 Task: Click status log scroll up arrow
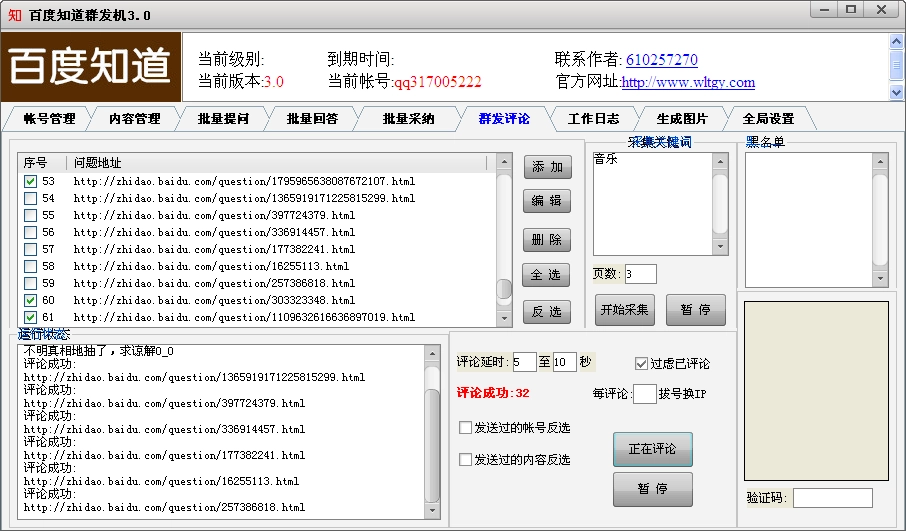(432, 353)
